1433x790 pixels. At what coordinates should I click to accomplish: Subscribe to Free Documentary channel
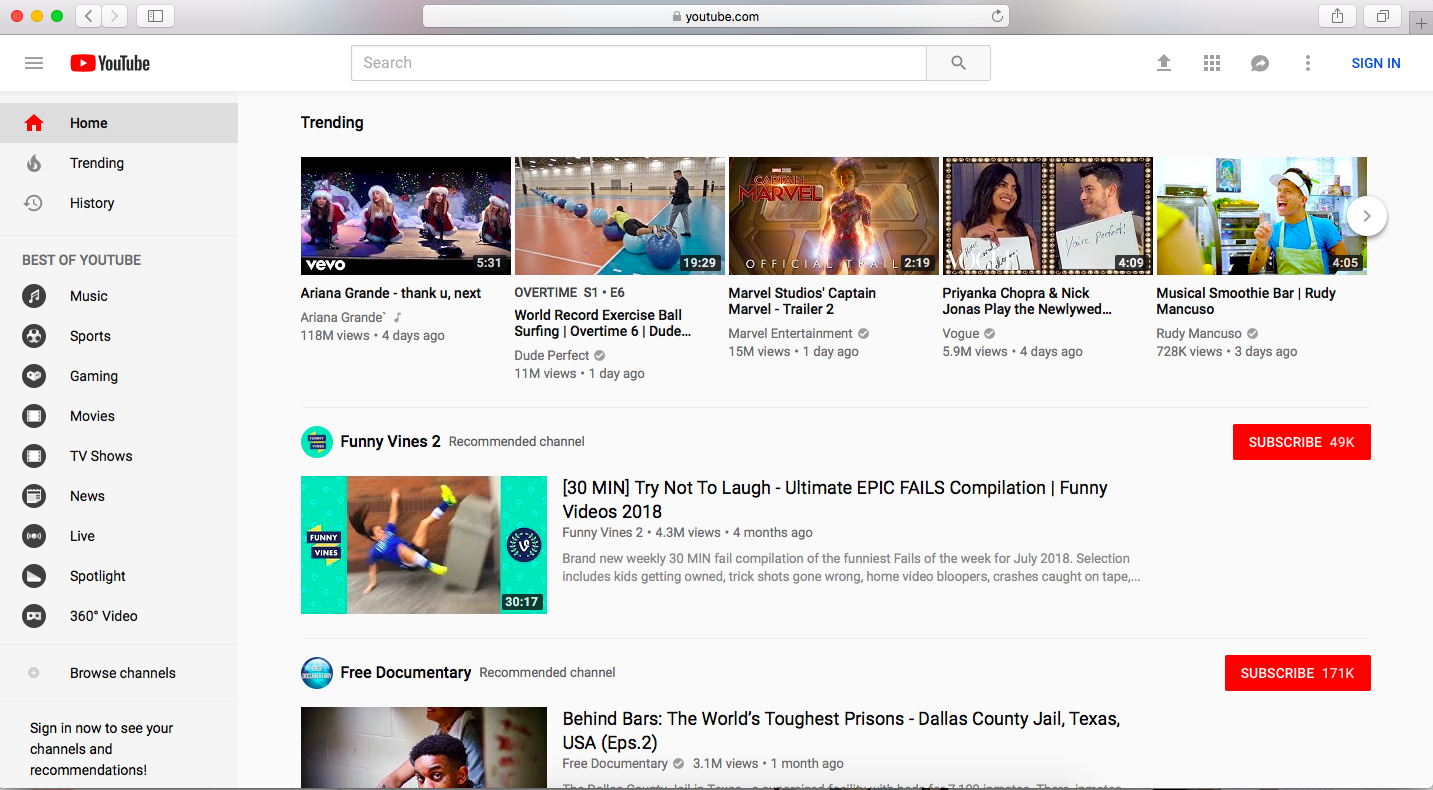tap(1298, 673)
